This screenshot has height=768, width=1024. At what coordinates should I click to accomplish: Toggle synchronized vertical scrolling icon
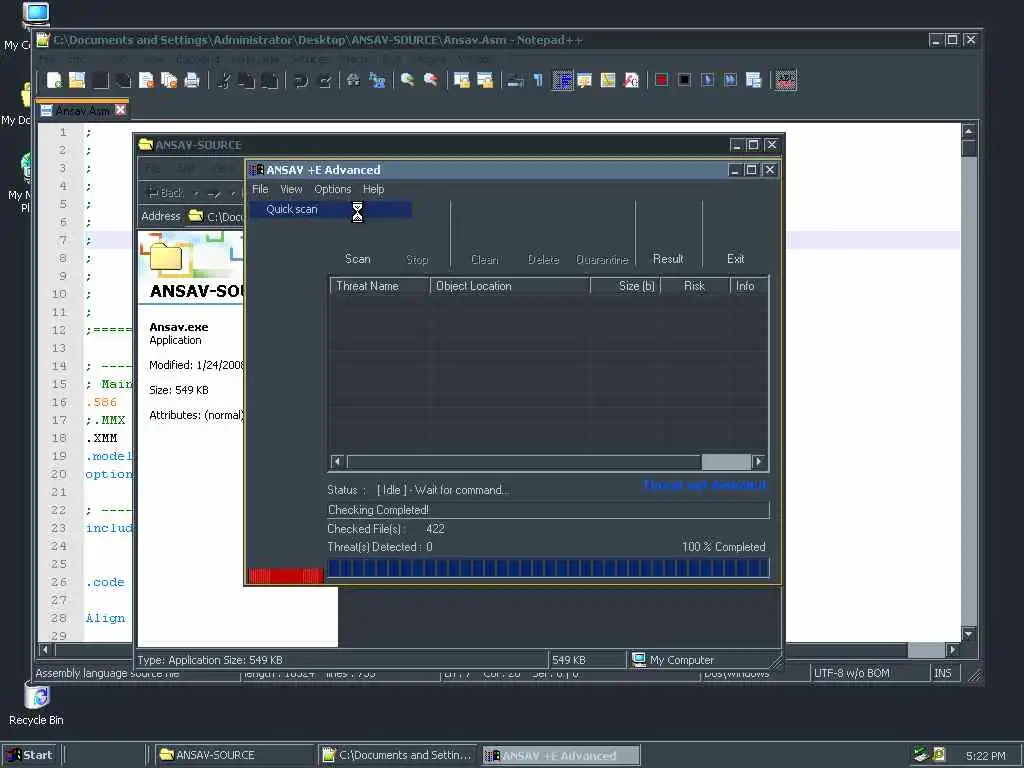click(462, 80)
